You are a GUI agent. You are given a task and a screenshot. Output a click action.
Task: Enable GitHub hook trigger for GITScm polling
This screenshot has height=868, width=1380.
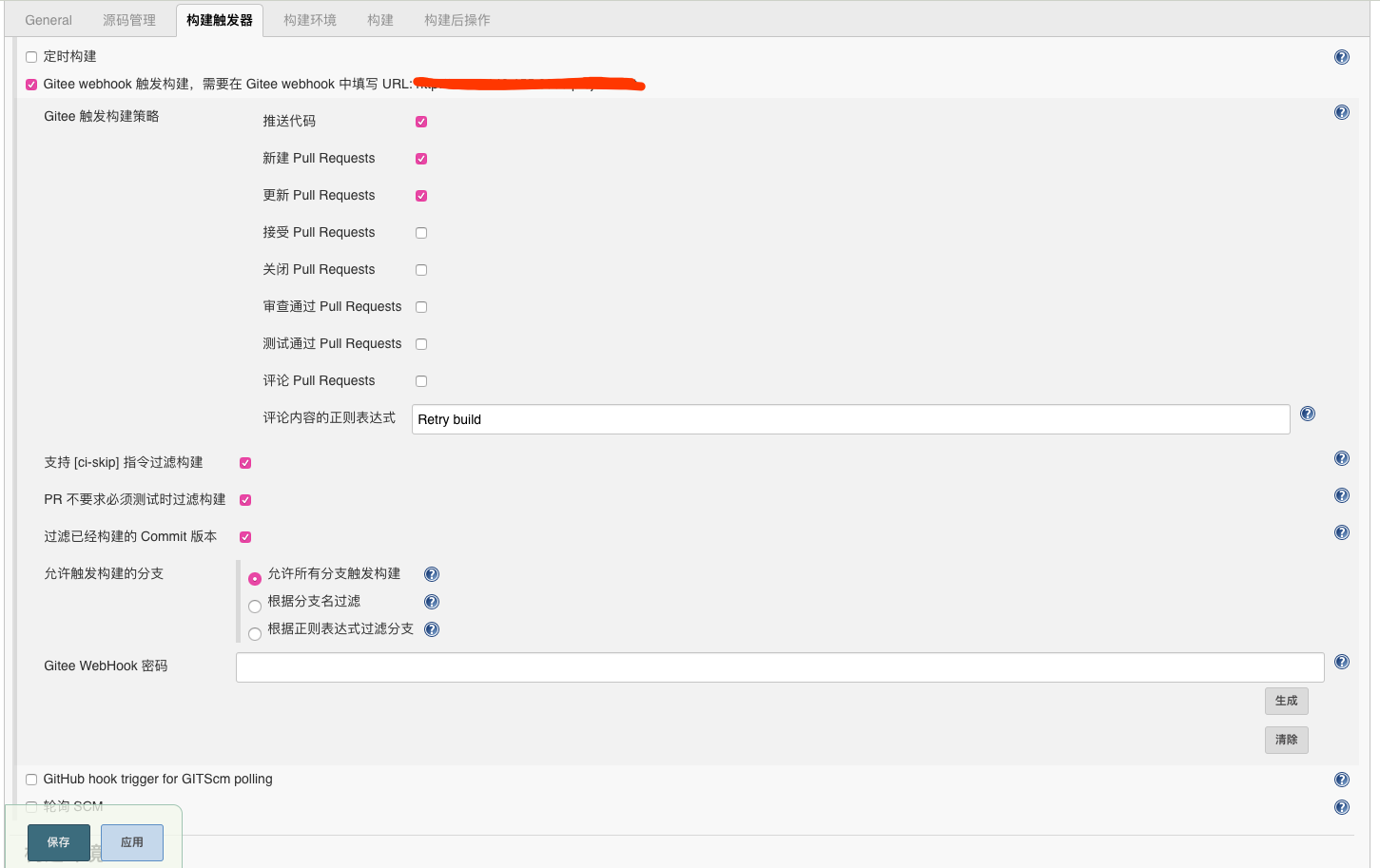pos(31,780)
